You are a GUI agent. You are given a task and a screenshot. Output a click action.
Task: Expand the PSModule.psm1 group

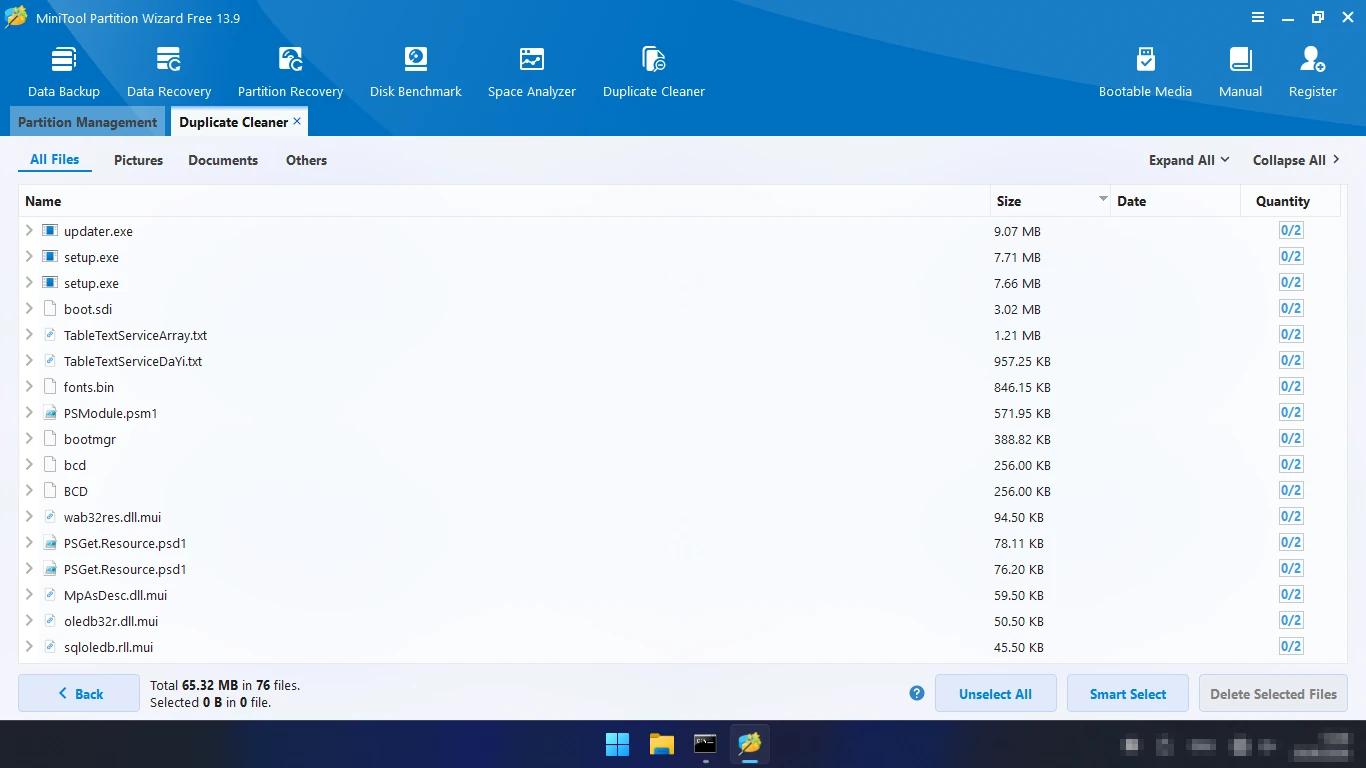click(29, 413)
